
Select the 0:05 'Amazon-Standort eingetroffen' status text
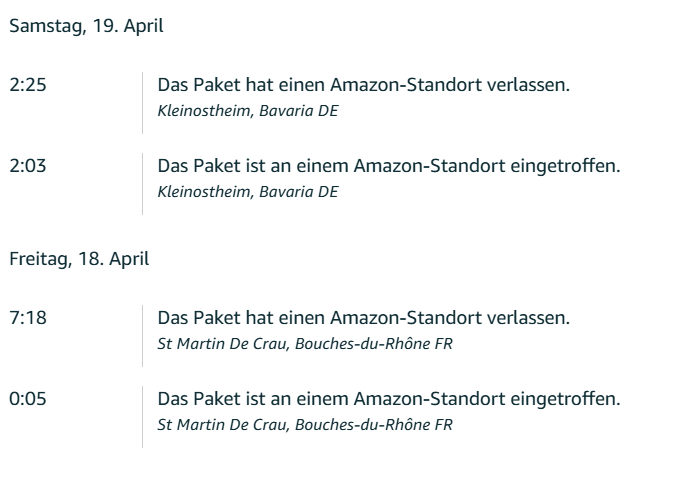pos(389,399)
